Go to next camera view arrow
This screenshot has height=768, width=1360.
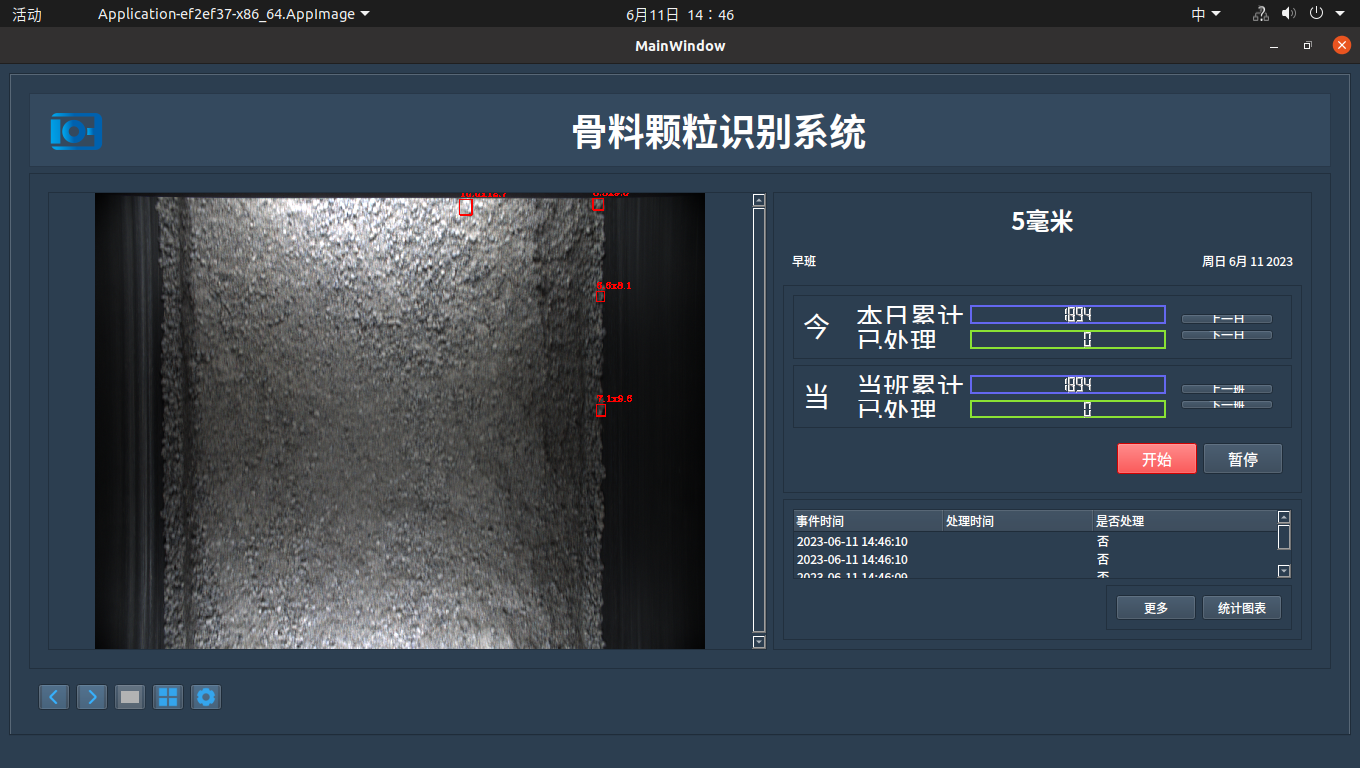coord(92,697)
